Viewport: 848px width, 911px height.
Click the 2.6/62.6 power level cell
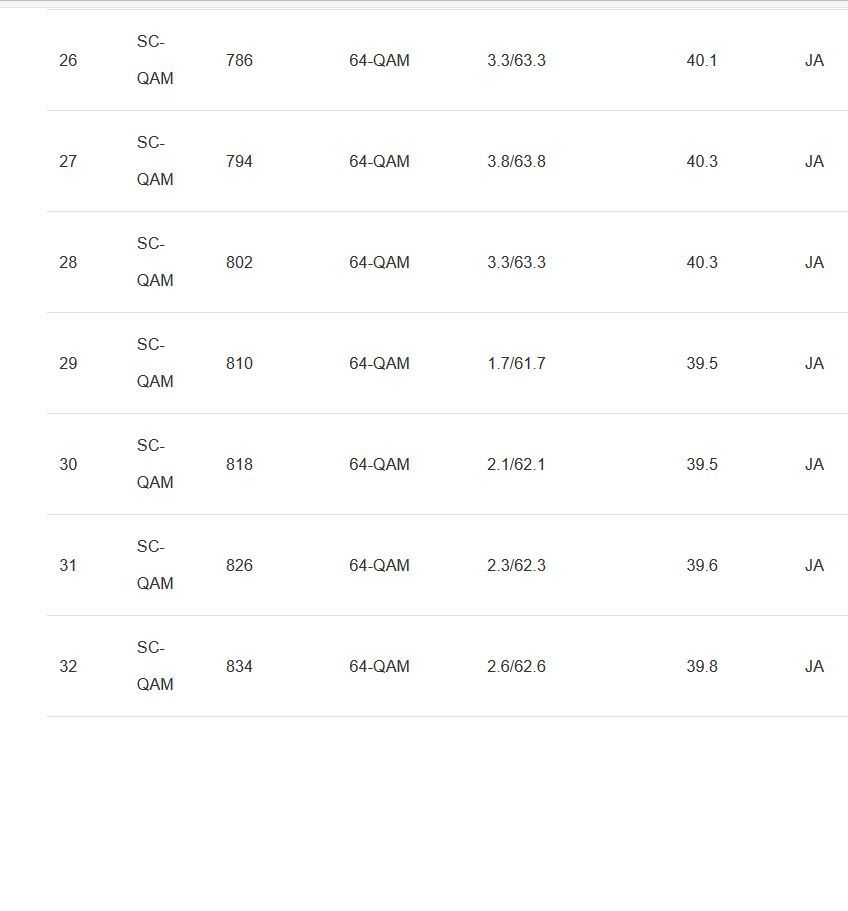516,667
